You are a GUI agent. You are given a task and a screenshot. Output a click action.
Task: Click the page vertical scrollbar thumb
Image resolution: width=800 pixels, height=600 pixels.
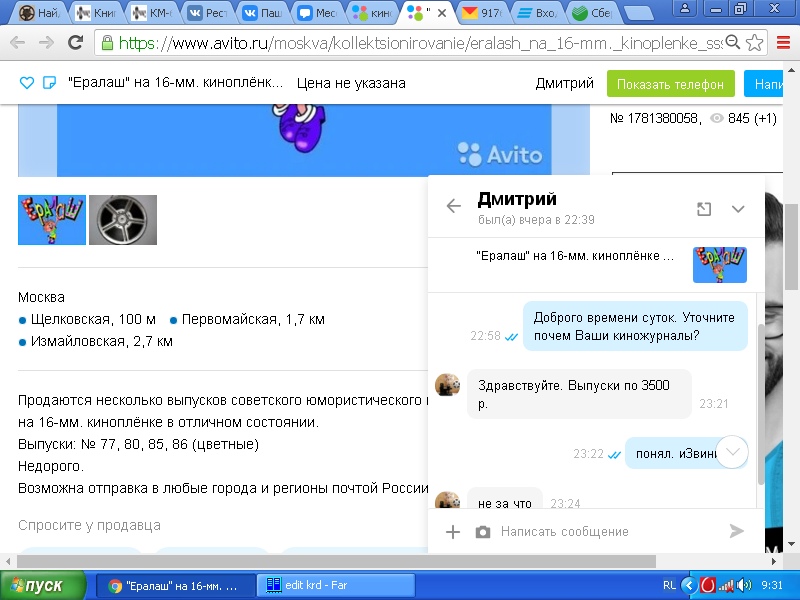791,246
